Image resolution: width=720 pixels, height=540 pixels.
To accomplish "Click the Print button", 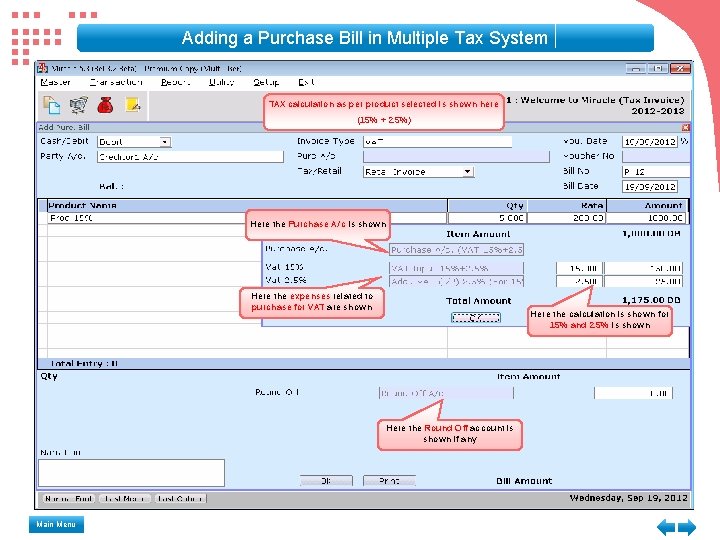I will 389,481.
